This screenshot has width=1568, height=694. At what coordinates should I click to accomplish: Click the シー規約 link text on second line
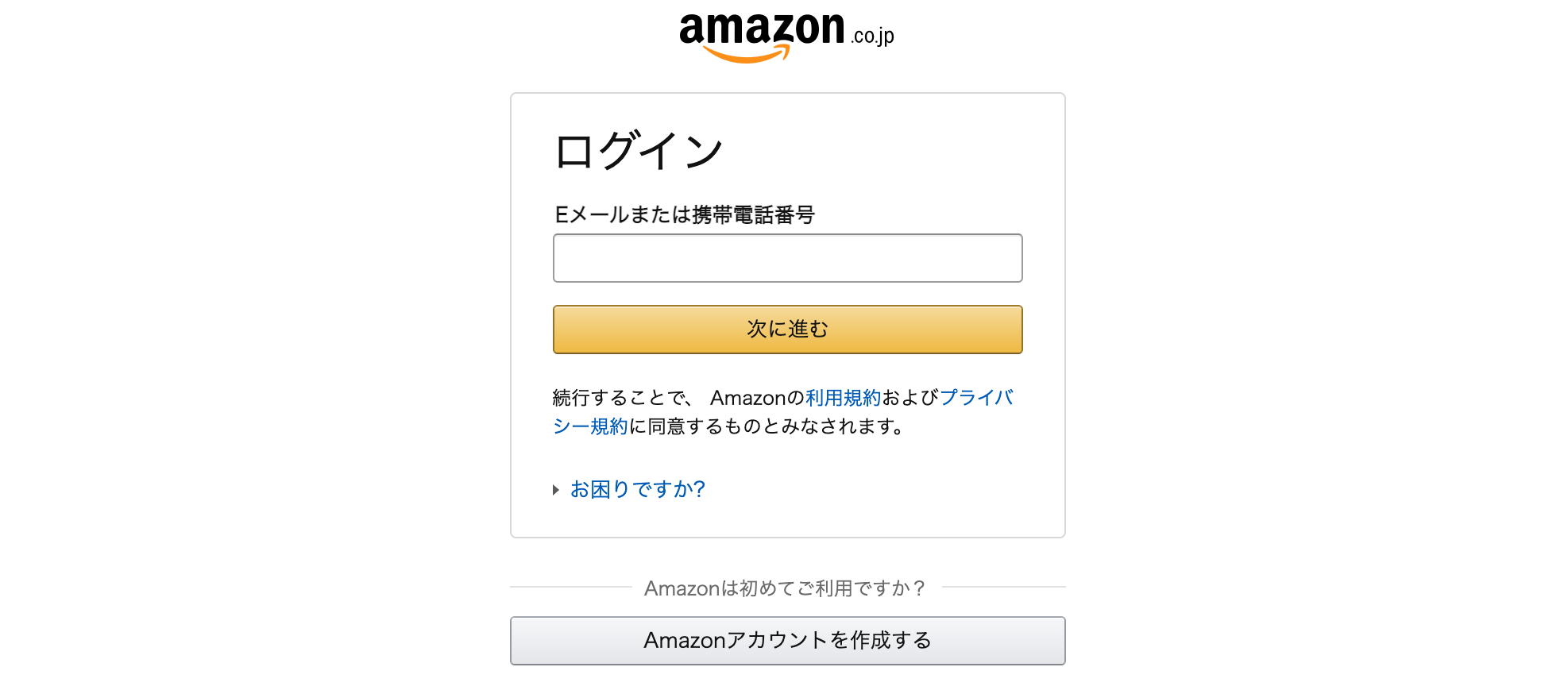coord(590,427)
